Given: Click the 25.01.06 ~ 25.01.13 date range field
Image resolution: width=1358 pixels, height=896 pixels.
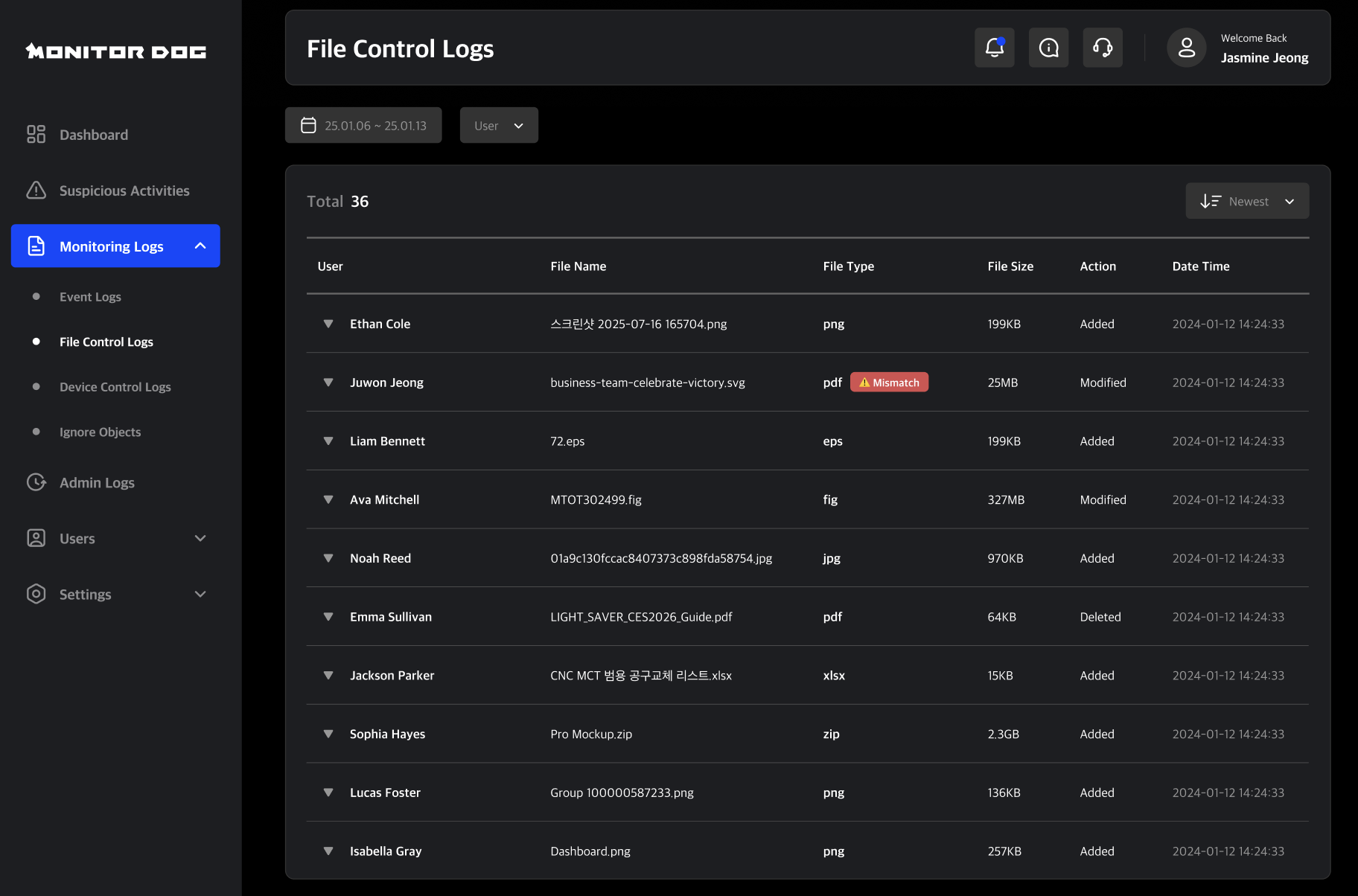Looking at the screenshot, I should point(375,125).
